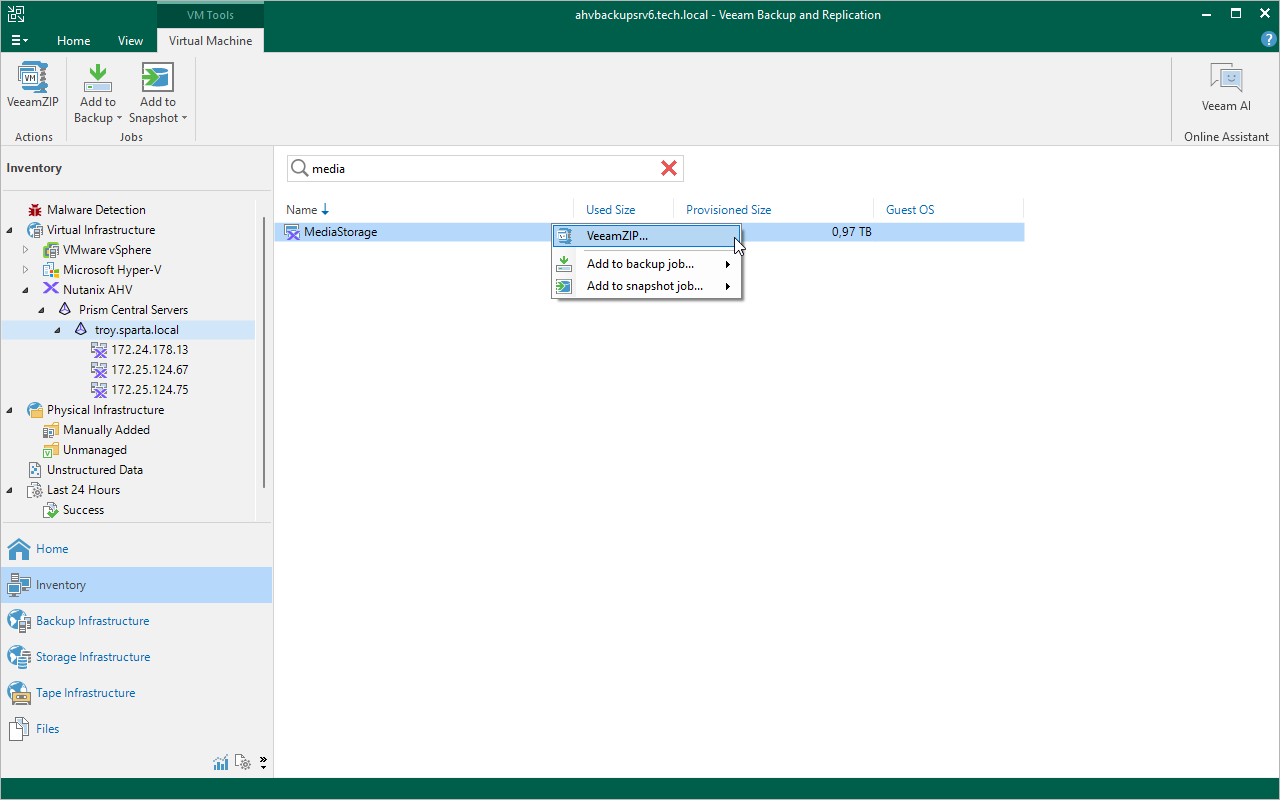1280x800 pixels.
Task: Click the Success status icon in tree
Action: click(x=51, y=510)
